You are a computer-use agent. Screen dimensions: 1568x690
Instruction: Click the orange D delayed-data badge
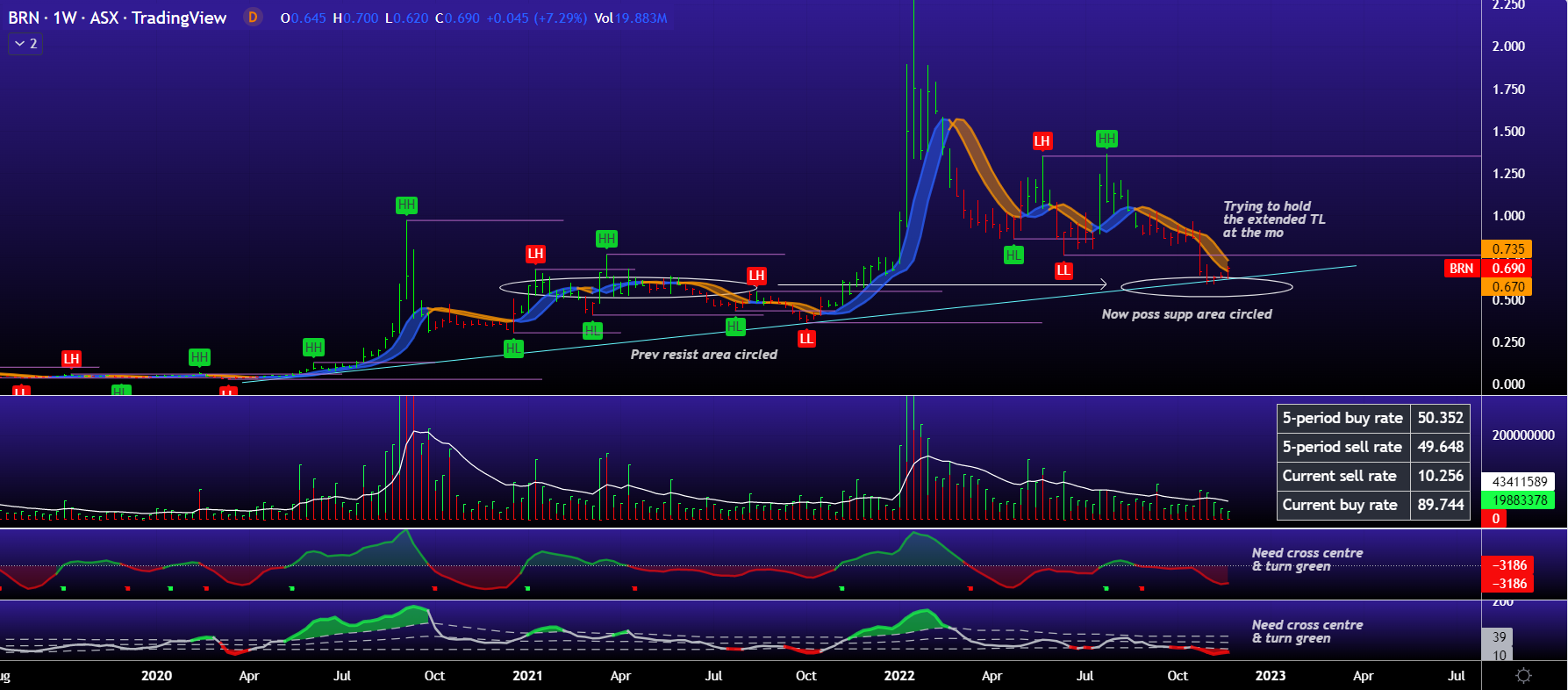click(253, 18)
